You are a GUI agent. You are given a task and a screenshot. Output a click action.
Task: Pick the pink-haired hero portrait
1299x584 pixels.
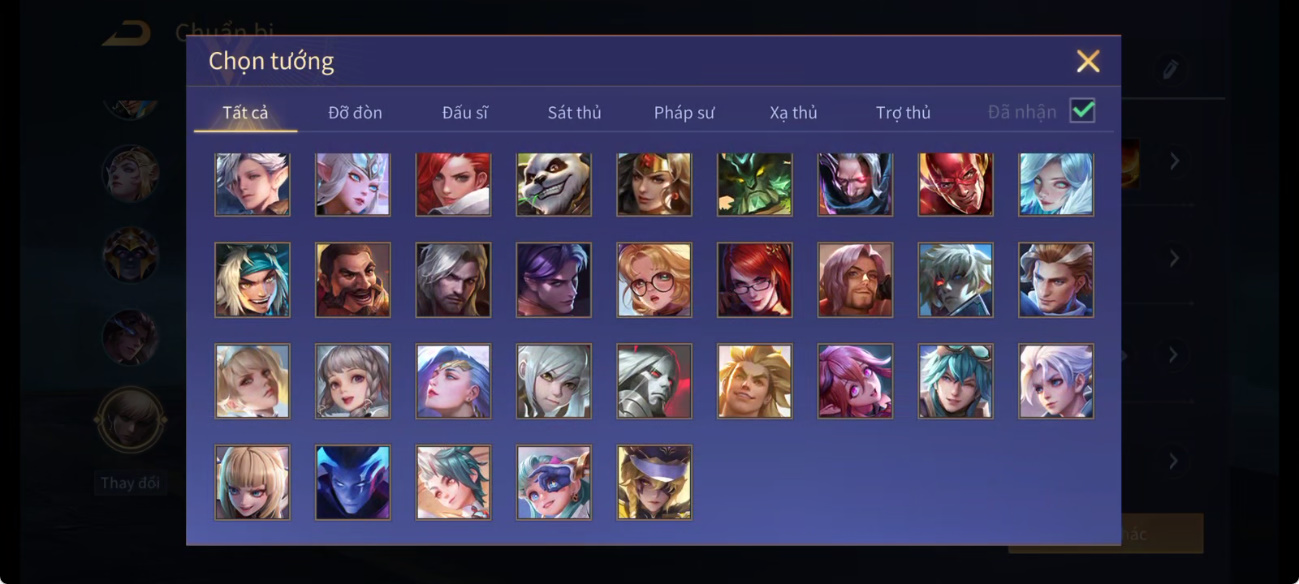[x=855, y=381]
